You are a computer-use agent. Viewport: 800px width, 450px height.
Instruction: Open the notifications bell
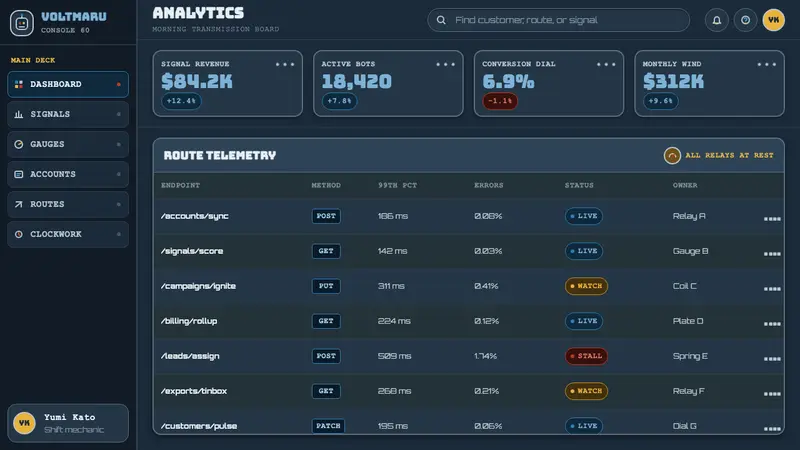(716, 20)
